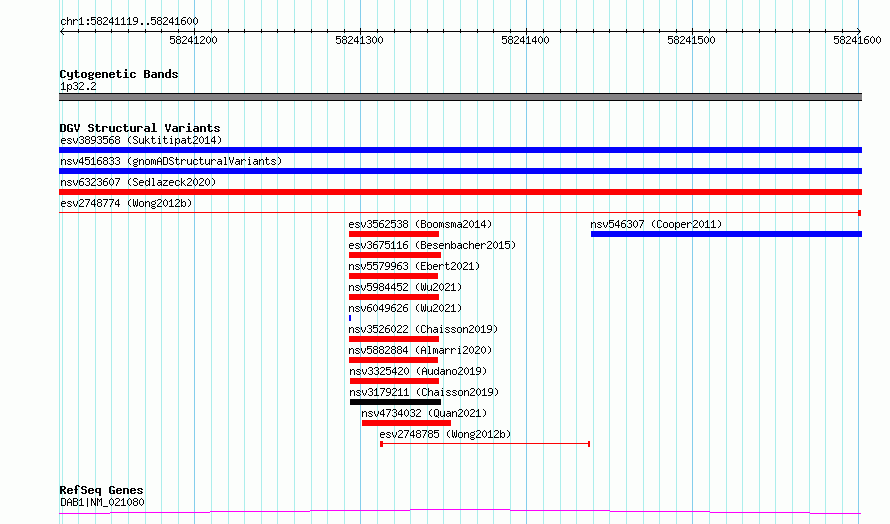The image size is (890, 524).
Task: Open the nsv3526022 (Chaisson2019) label
Action: (x=423, y=329)
